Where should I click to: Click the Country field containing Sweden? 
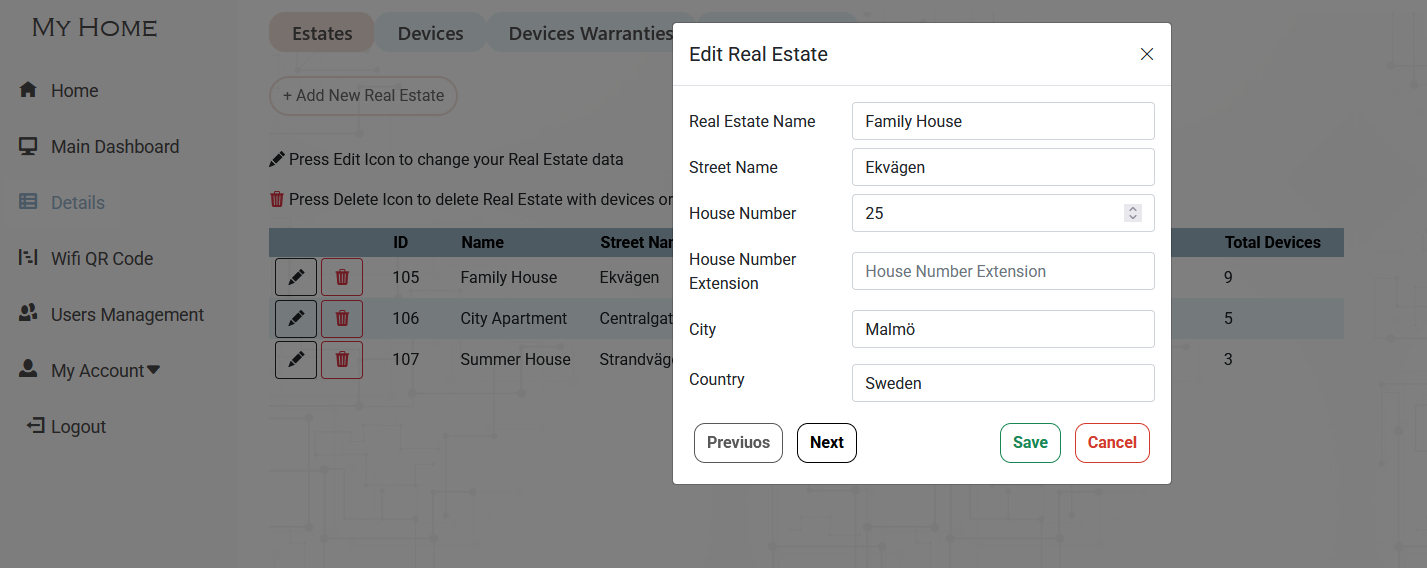[x=1003, y=383]
